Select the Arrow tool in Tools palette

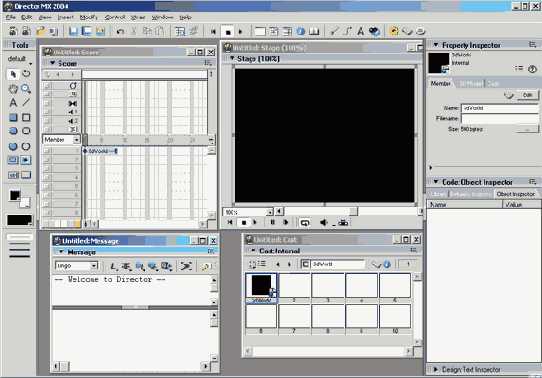pyautogui.click(x=13, y=74)
